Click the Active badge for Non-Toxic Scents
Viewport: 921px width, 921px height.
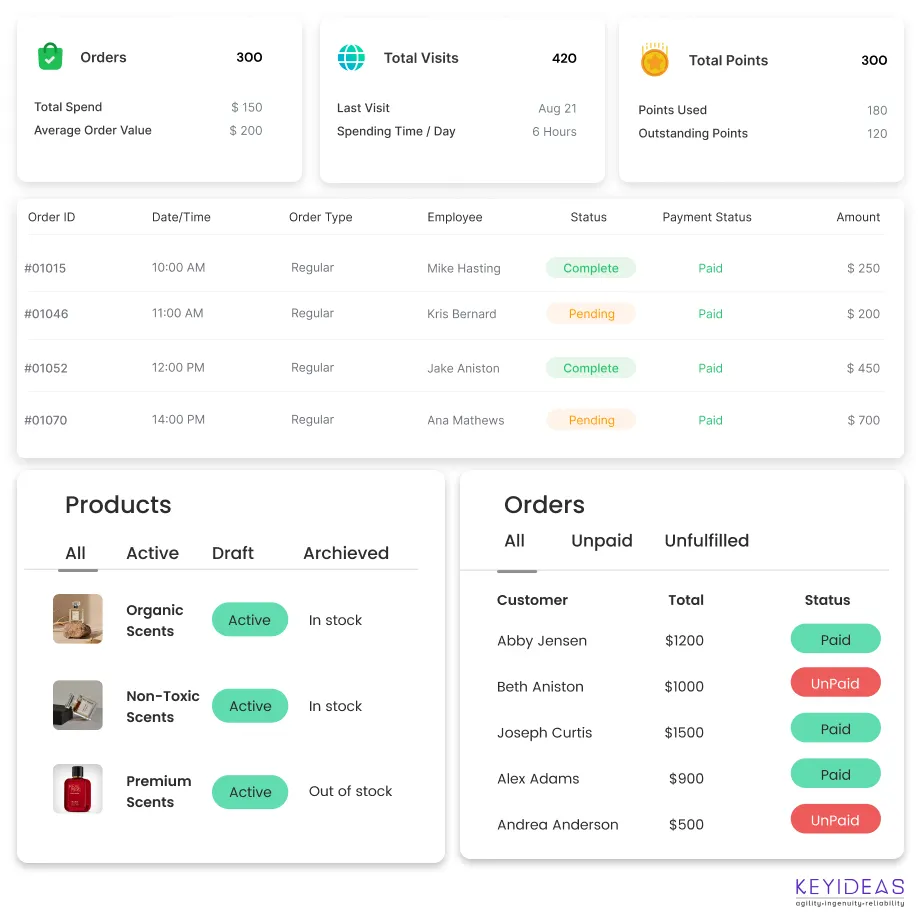click(250, 705)
